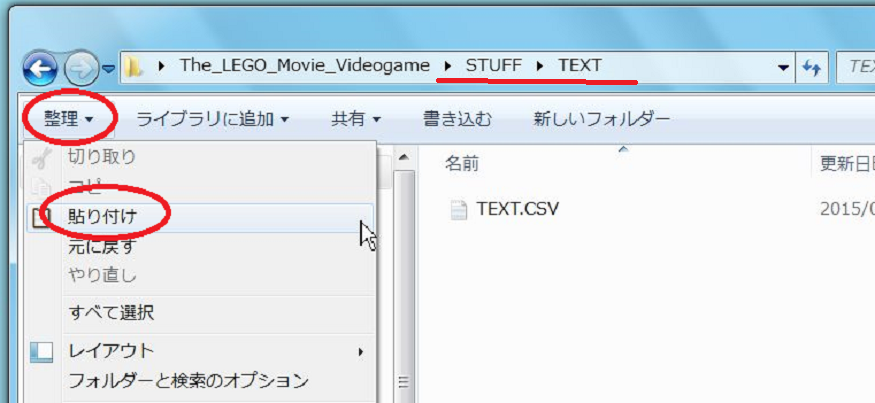
Task: Click the 2015 date of TEXT.CSV
Action: pyautogui.click(x=847, y=209)
